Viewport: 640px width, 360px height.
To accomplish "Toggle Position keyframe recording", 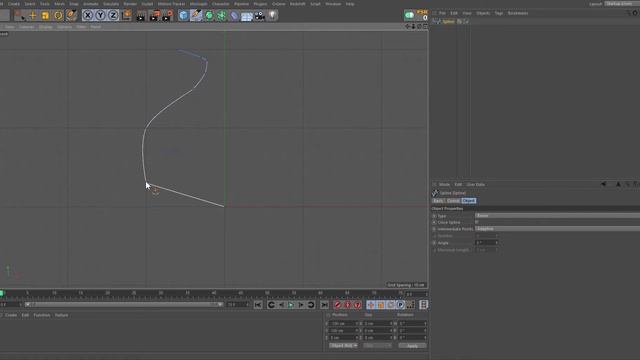I will pos(371,305).
